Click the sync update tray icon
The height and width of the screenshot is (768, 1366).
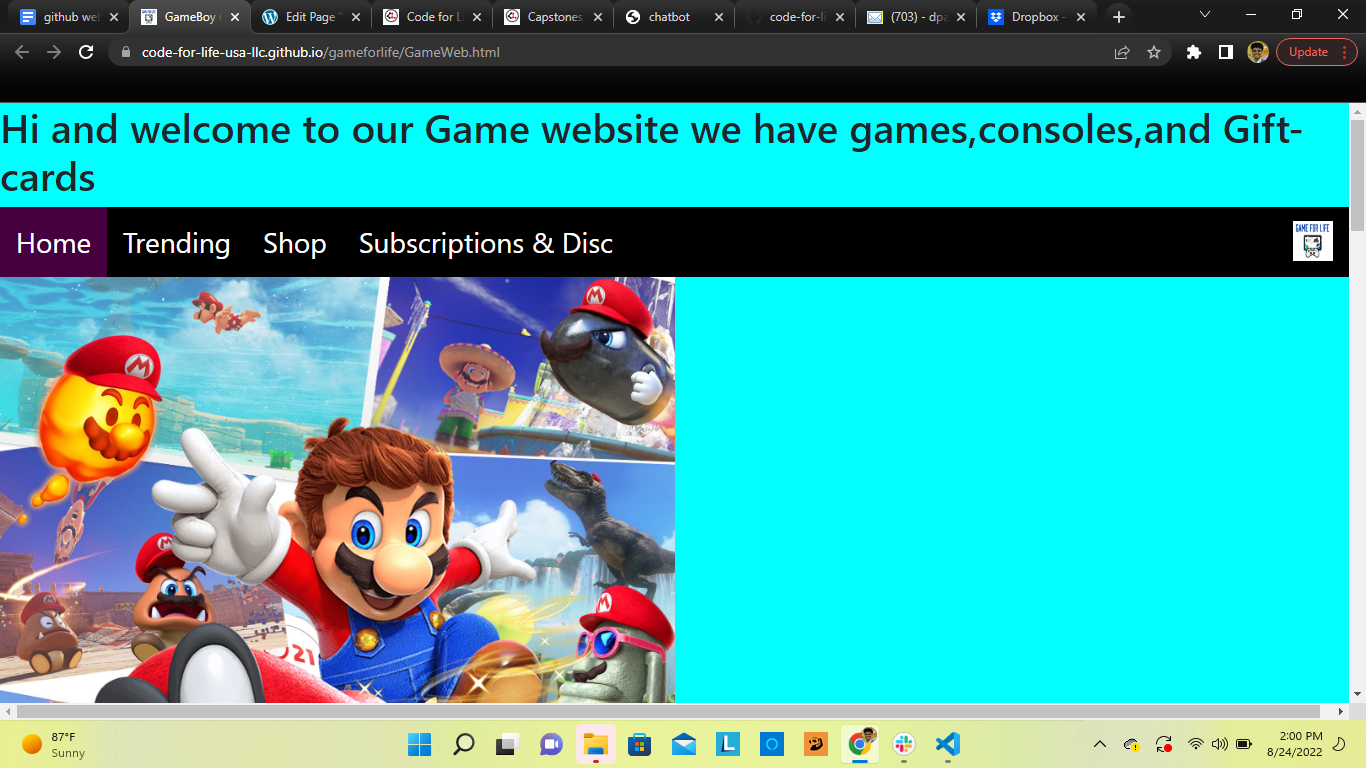[x=1163, y=744]
